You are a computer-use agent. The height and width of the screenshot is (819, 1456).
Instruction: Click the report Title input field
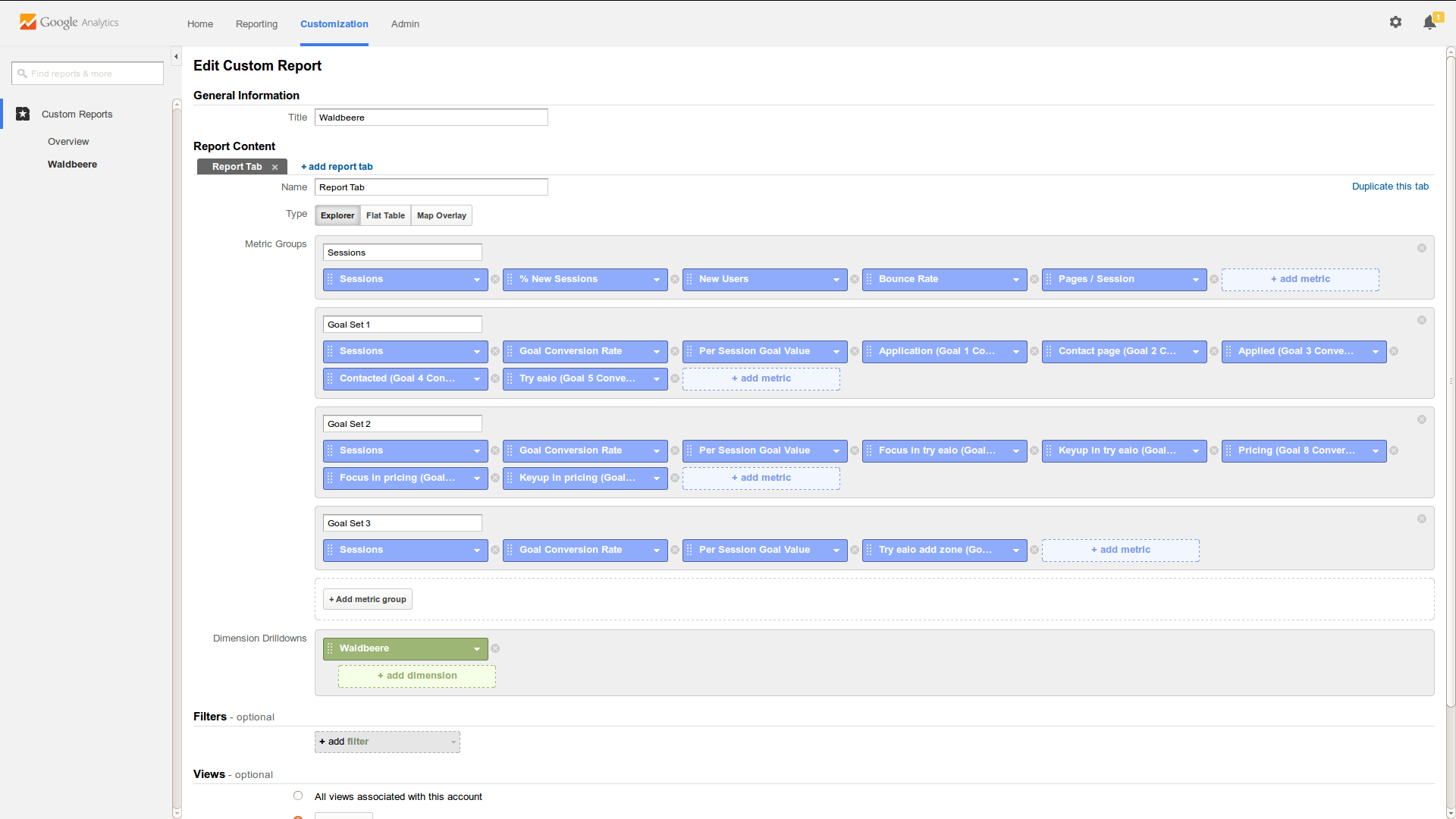(431, 118)
